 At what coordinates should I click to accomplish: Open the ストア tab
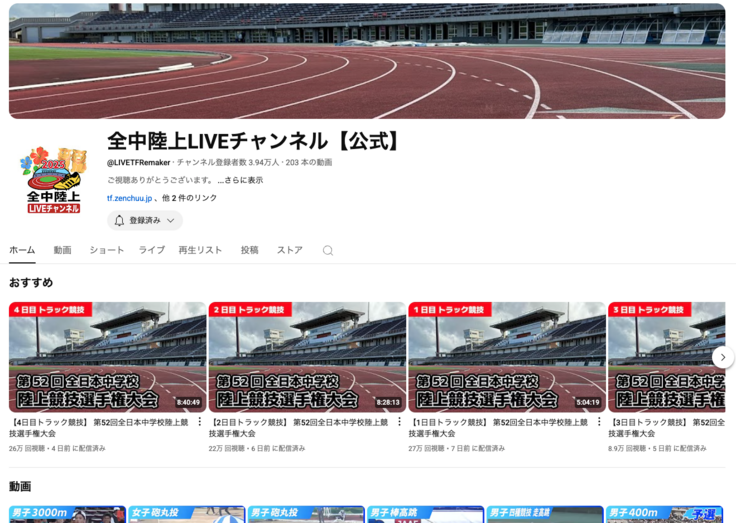290,250
